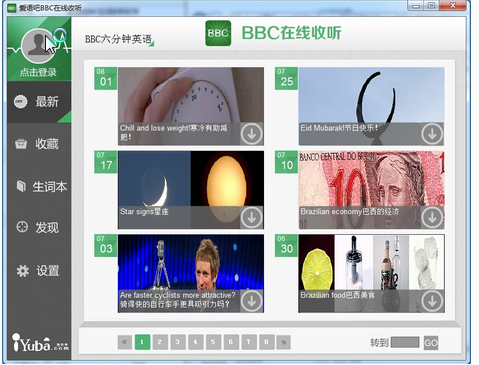Click the 07/17 date badge
479x365 pixels.
pyautogui.click(x=106, y=162)
